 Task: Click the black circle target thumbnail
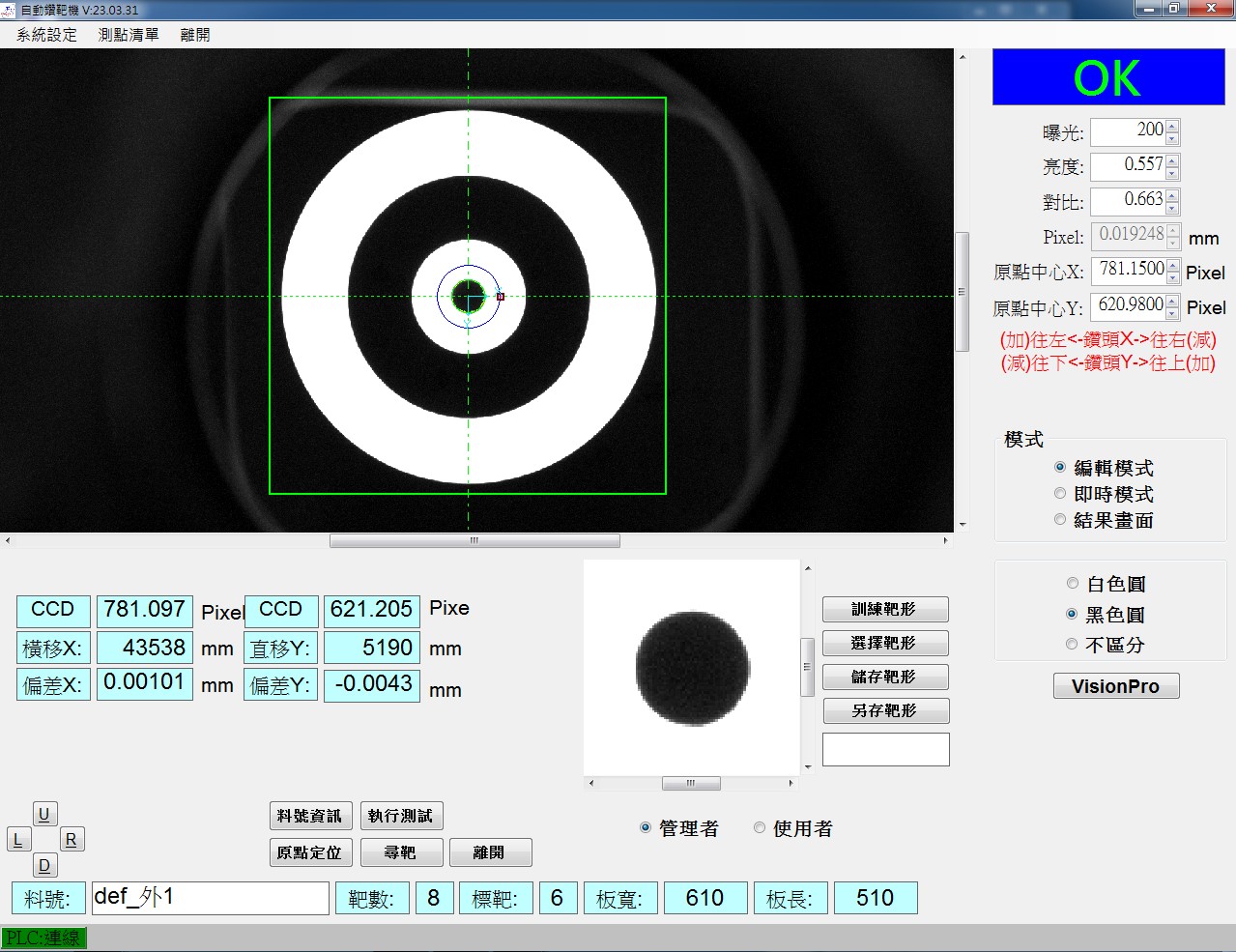pos(693,668)
